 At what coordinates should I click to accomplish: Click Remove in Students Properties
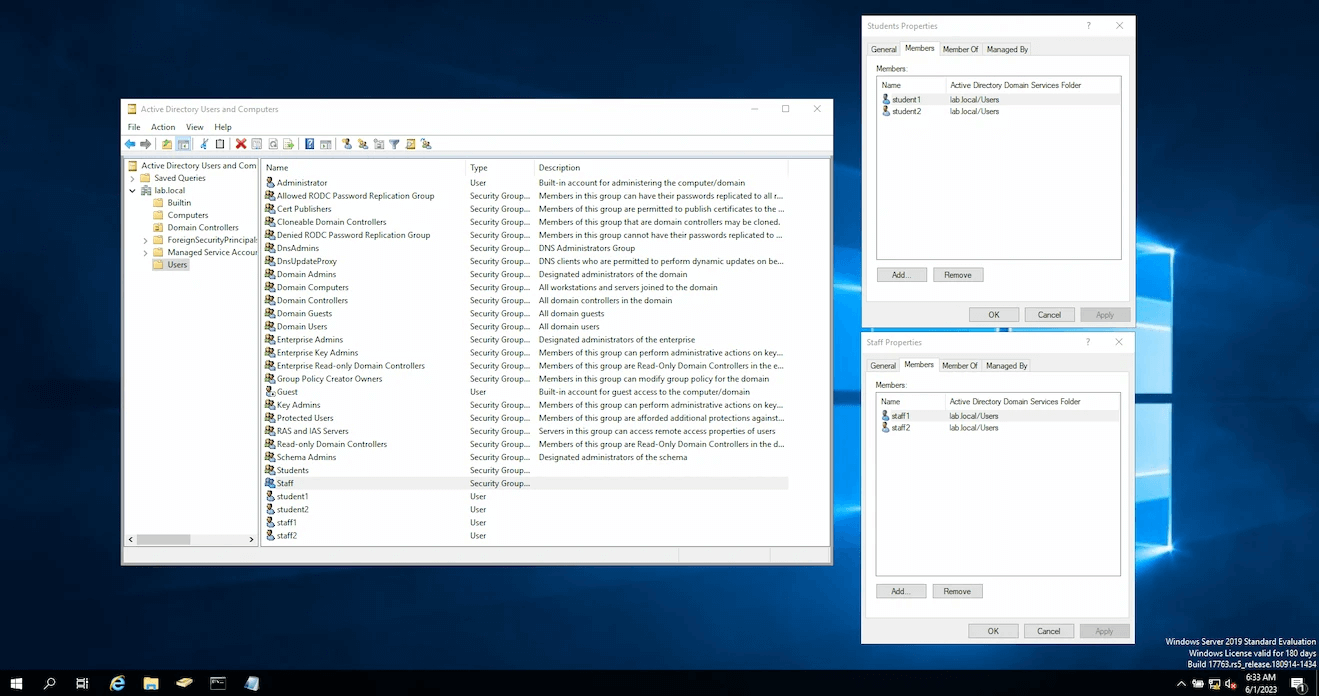pyautogui.click(x=958, y=274)
